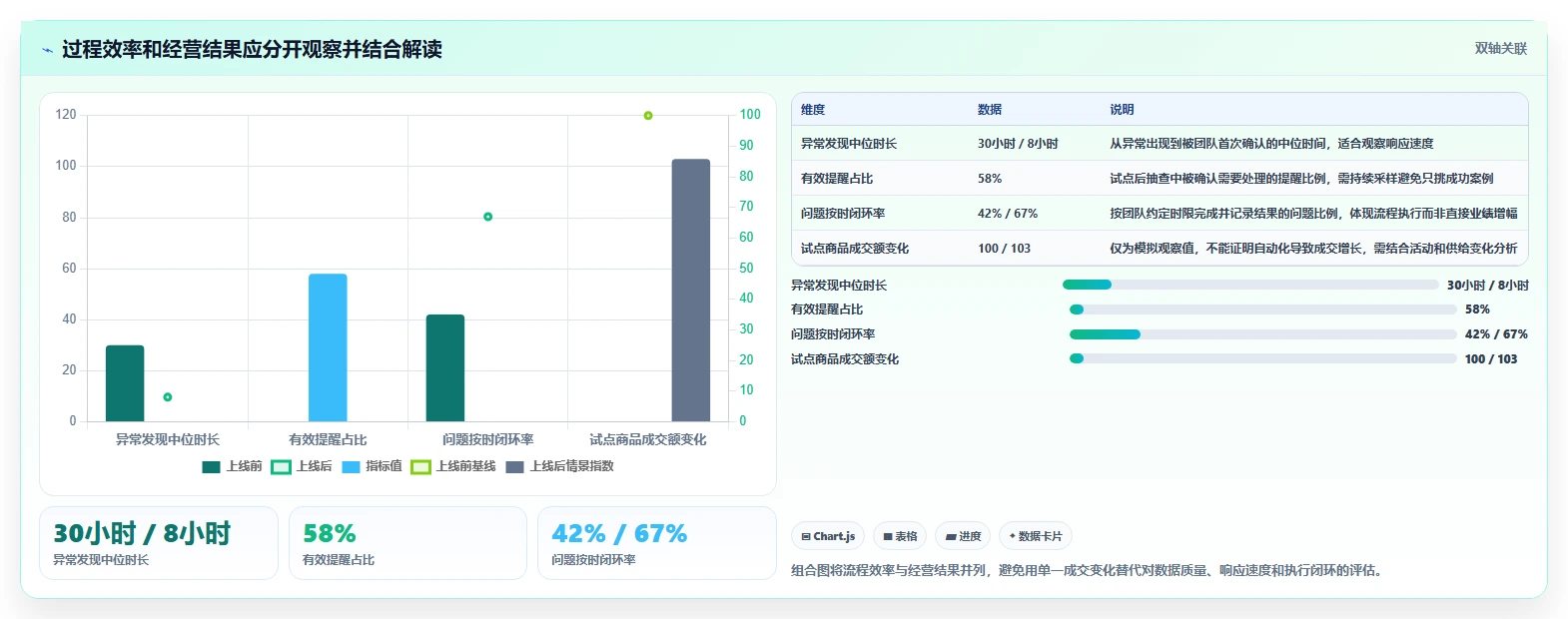This screenshot has width=1568, height=619.
Task: Click table value 30小时 / 8小时
Action: tap(1018, 144)
